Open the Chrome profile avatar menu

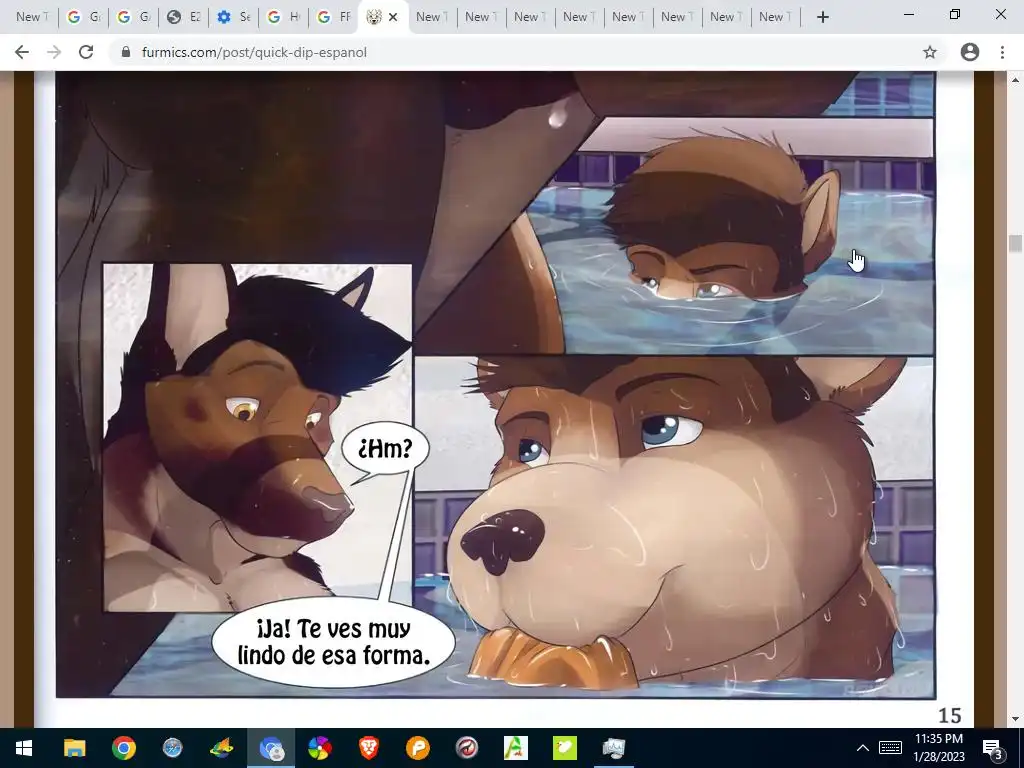pos(970,52)
